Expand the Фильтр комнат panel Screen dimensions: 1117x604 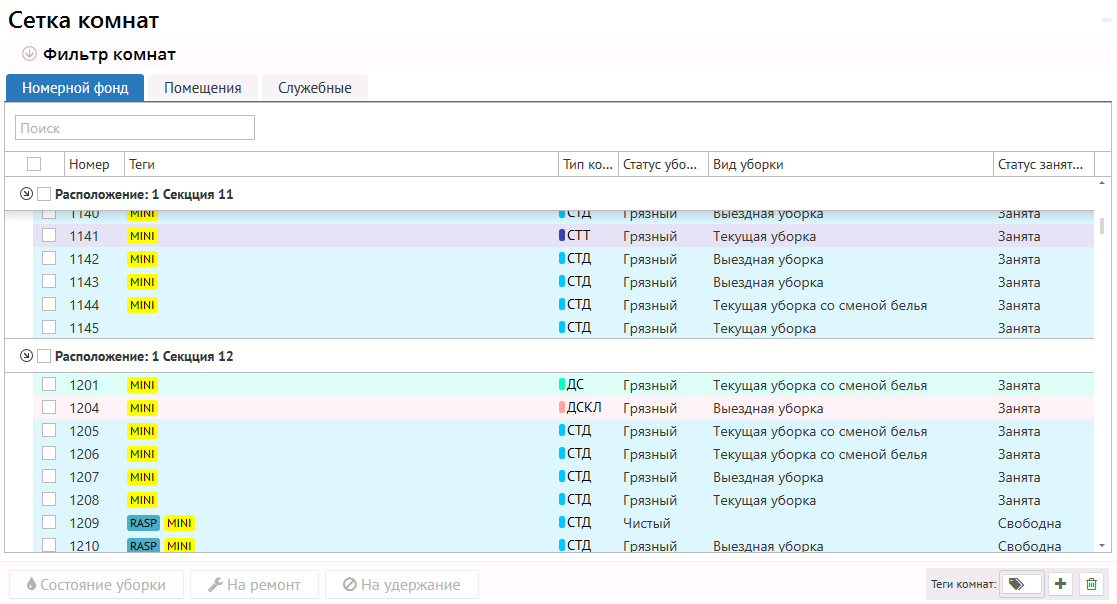(x=29, y=54)
